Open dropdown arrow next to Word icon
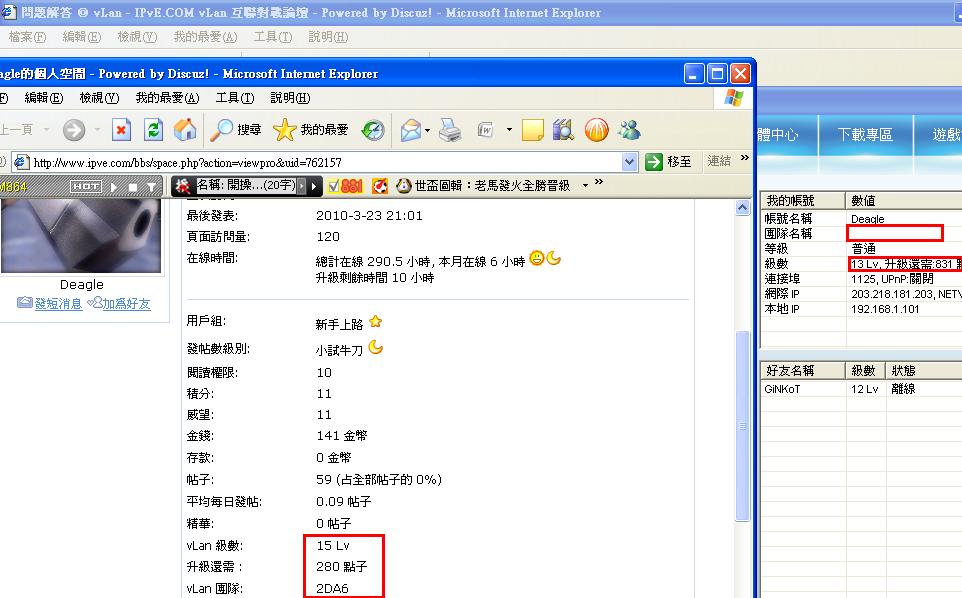This screenshot has width=962, height=598. coord(509,130)
